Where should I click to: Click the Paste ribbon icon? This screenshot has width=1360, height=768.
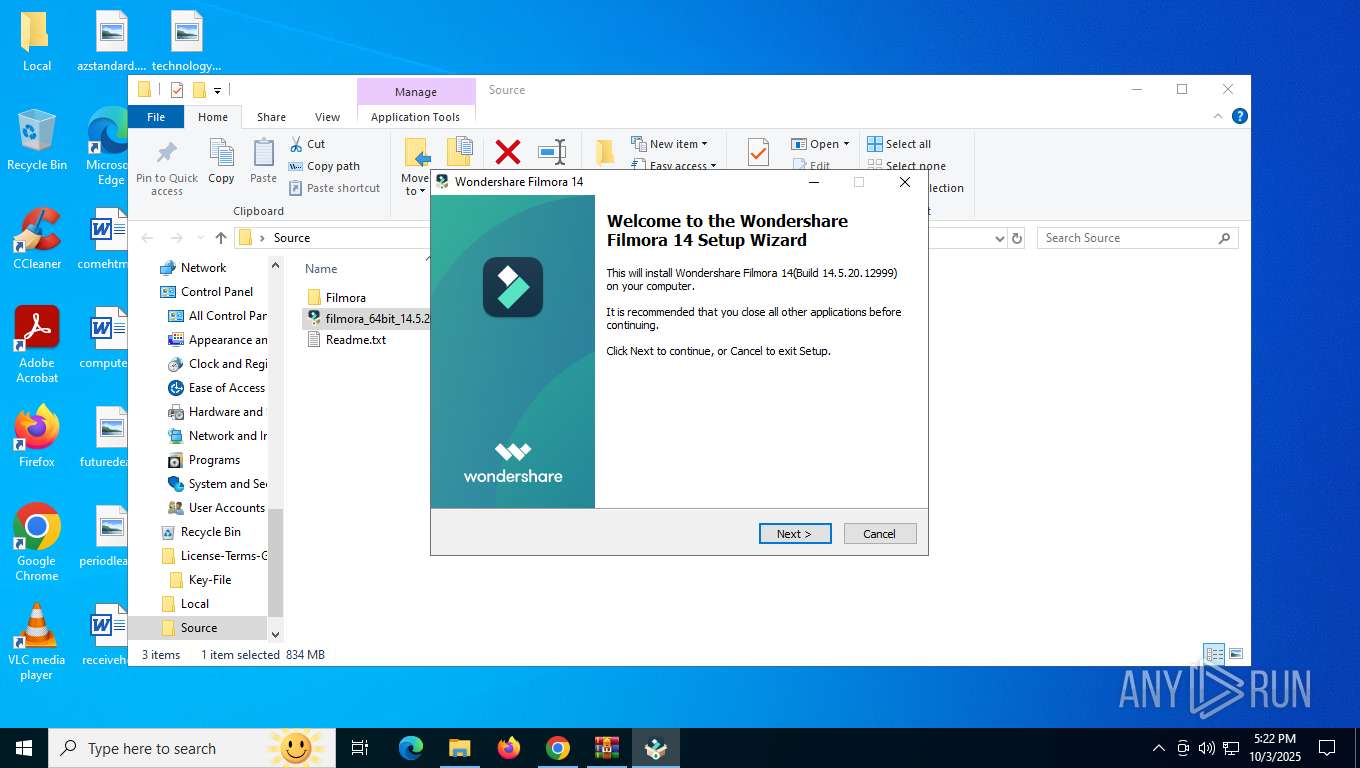(263, 162)
